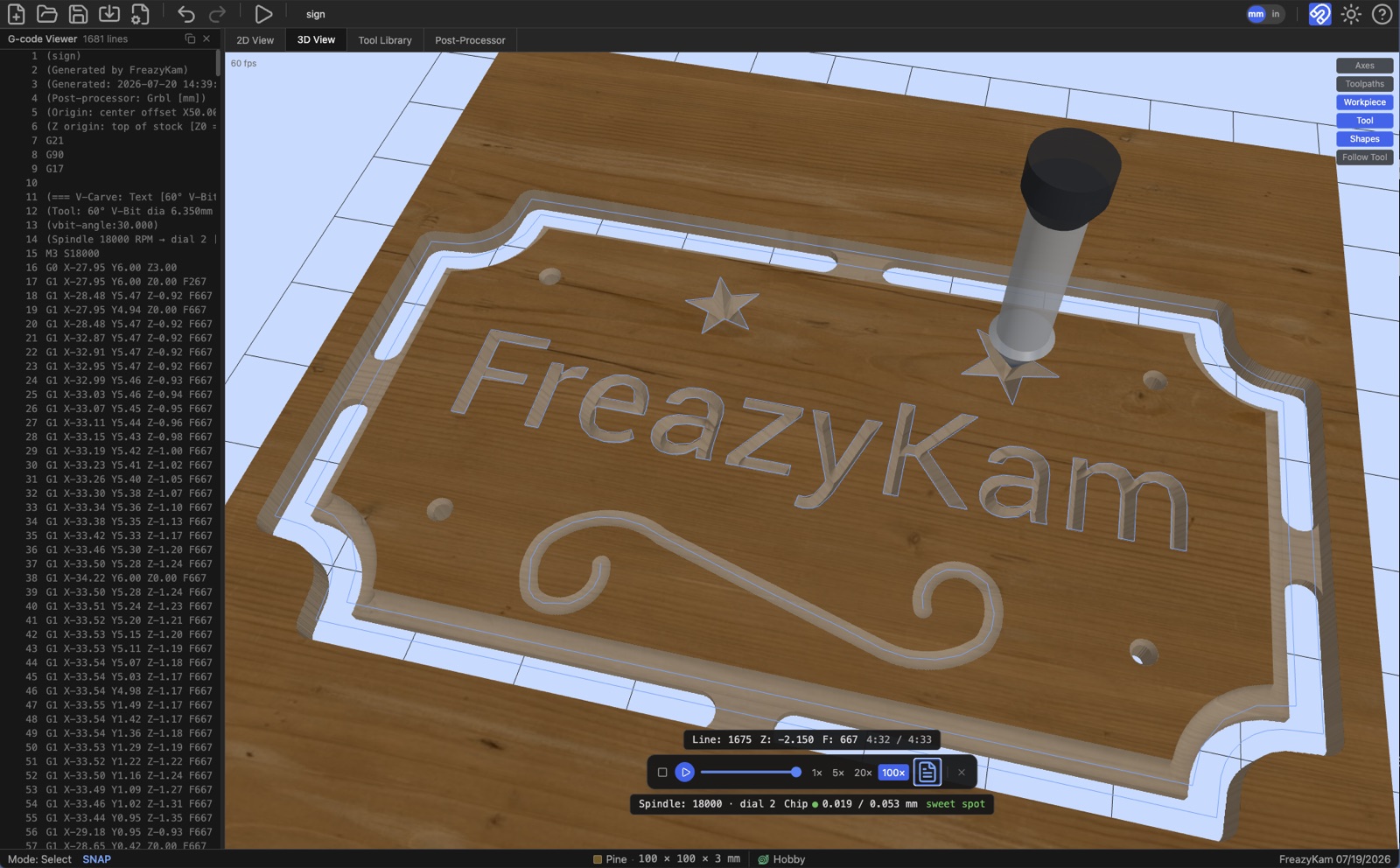Image resolution: width=1400 pixels, height=868 pixels.
Task: Set playback speed to 100x
Action: coord(893,773)
